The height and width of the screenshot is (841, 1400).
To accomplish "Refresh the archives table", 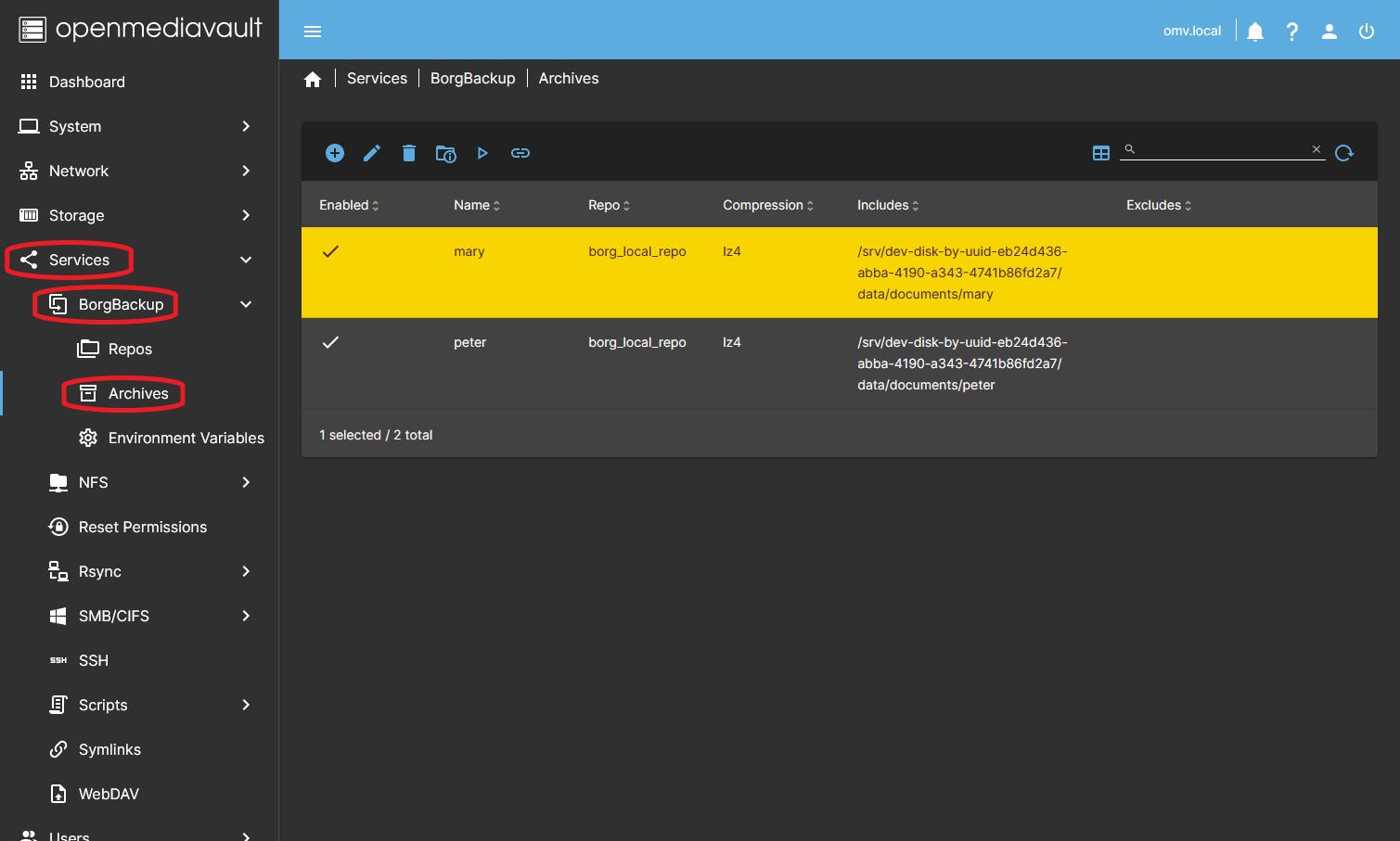I will pos(1344,153).
